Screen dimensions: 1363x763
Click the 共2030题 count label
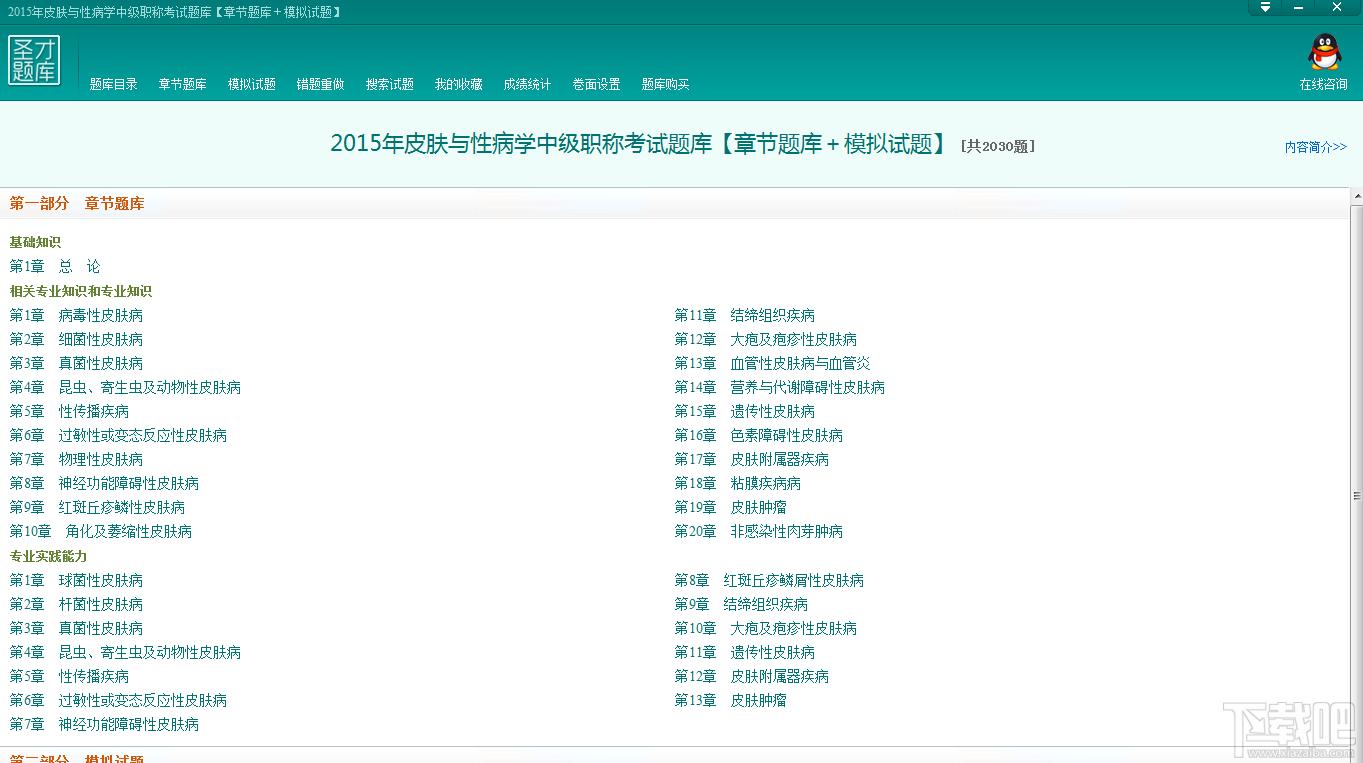997,146
